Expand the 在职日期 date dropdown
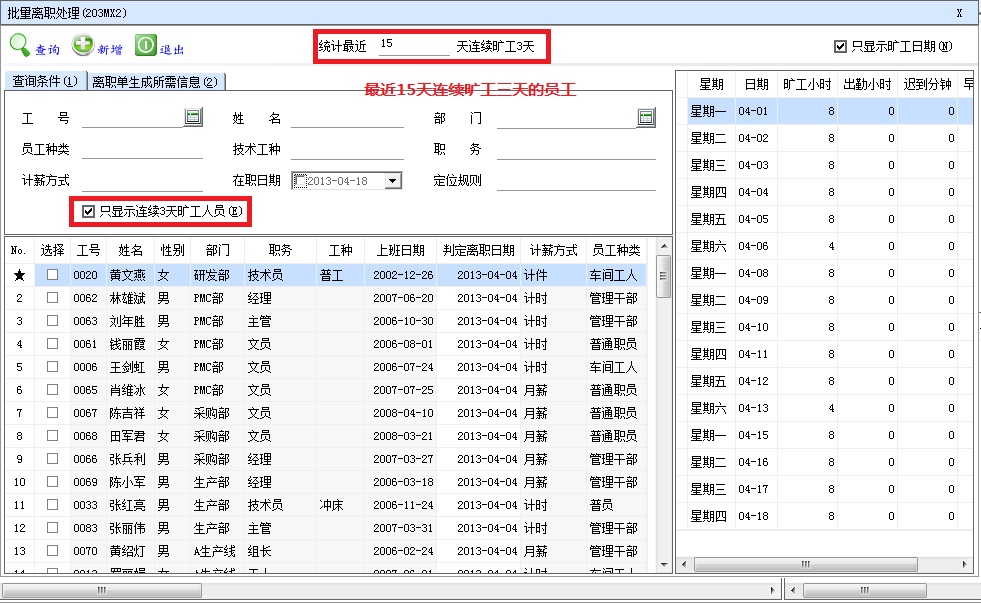Screen dimensions: 981x604 pos(393,181)
